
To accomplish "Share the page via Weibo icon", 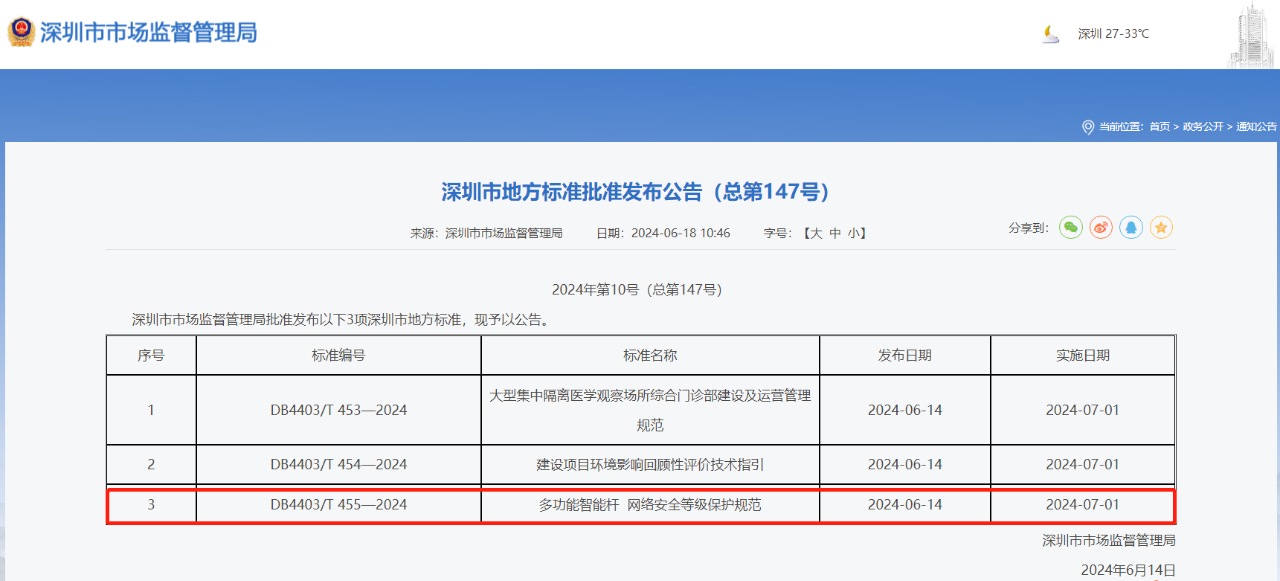I will click(x=1101, y=228).
